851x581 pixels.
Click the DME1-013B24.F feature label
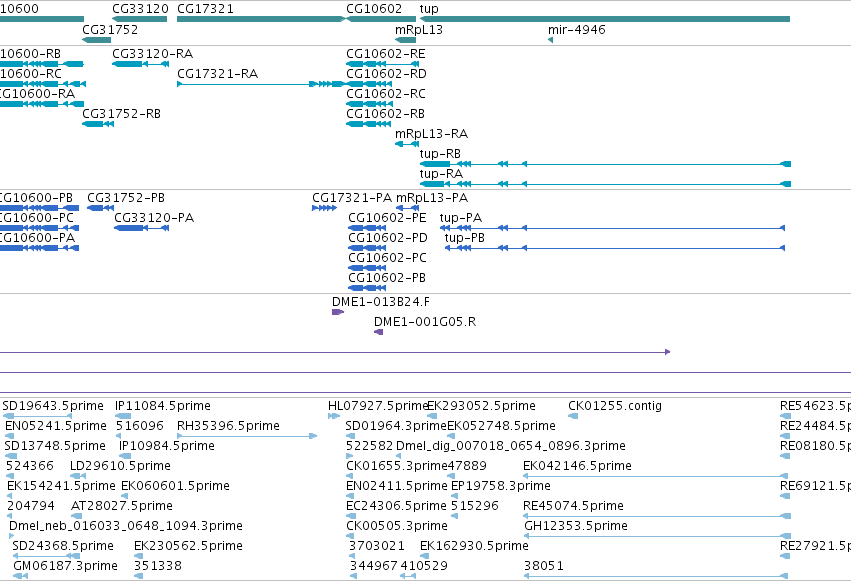pos(381,302)
